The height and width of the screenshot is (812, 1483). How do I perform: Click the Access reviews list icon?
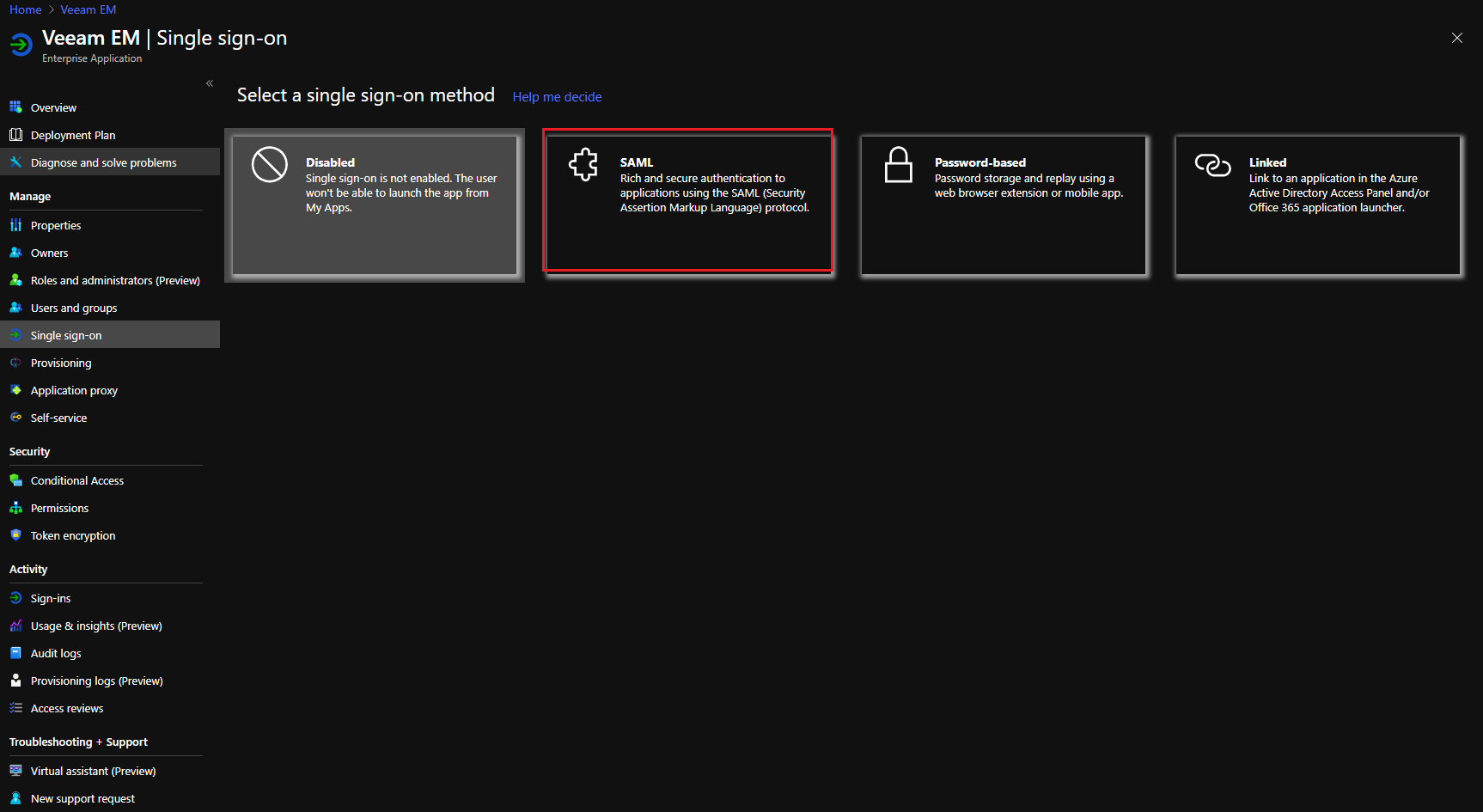(15, 708)
